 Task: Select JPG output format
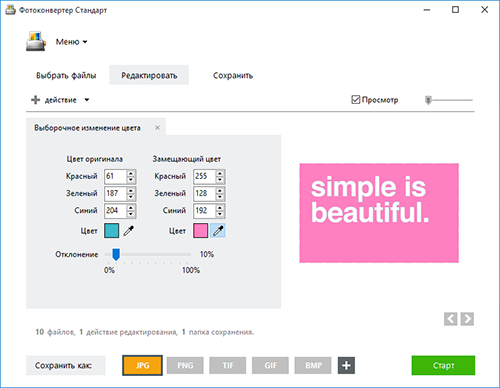pos(142,365)
